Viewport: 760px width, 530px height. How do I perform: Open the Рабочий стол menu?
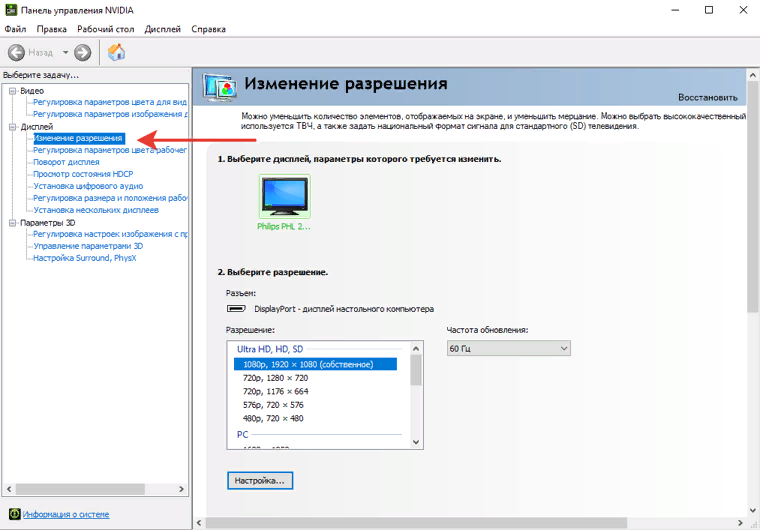click(x=105, y=29)
